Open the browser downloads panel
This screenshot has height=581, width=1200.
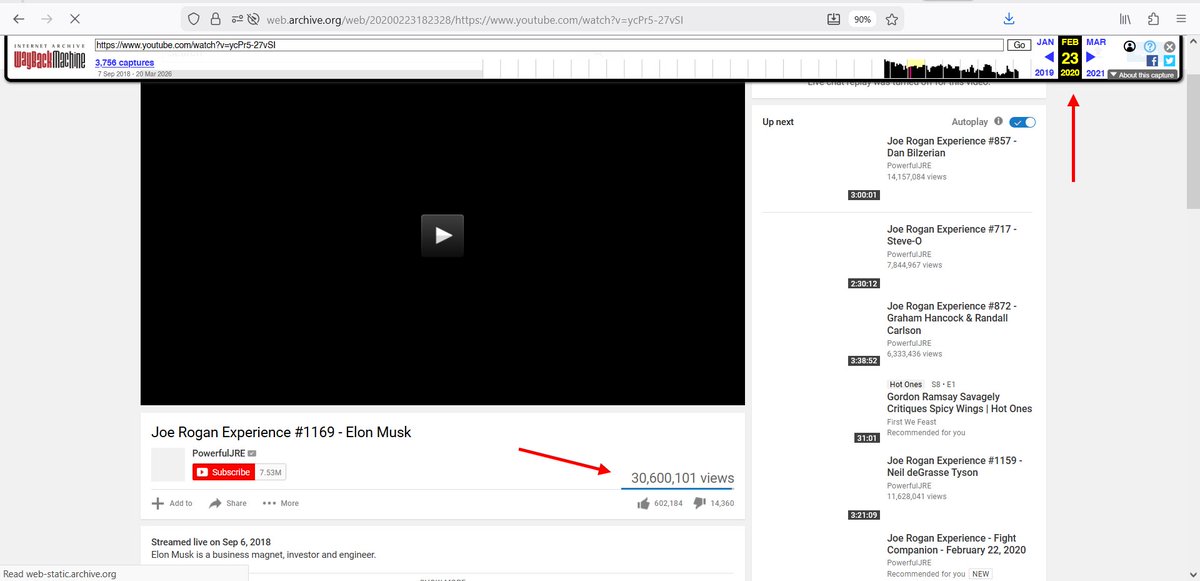(1009, 19)
